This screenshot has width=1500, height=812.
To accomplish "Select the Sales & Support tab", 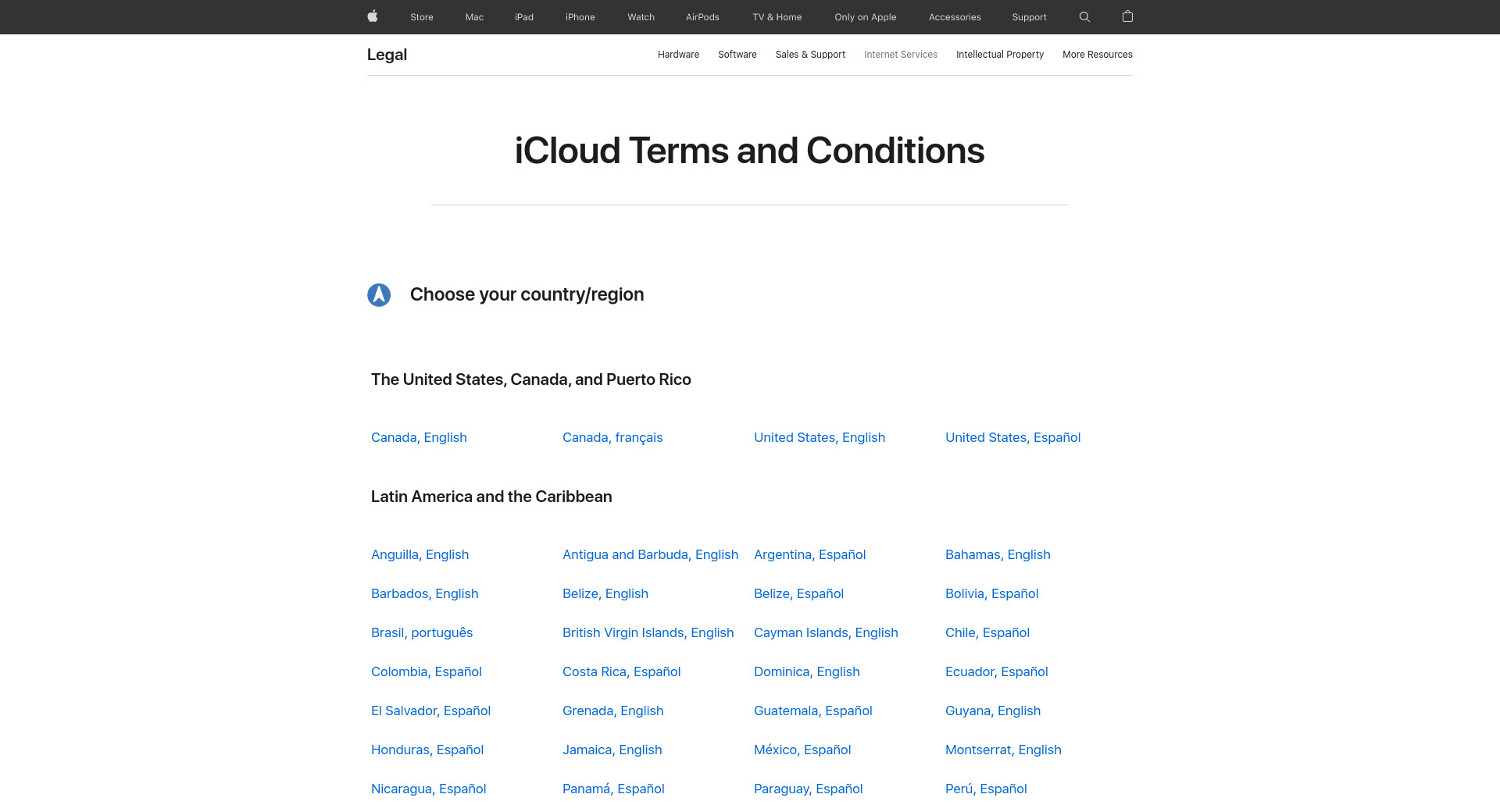I will click(x=810, y=55).
